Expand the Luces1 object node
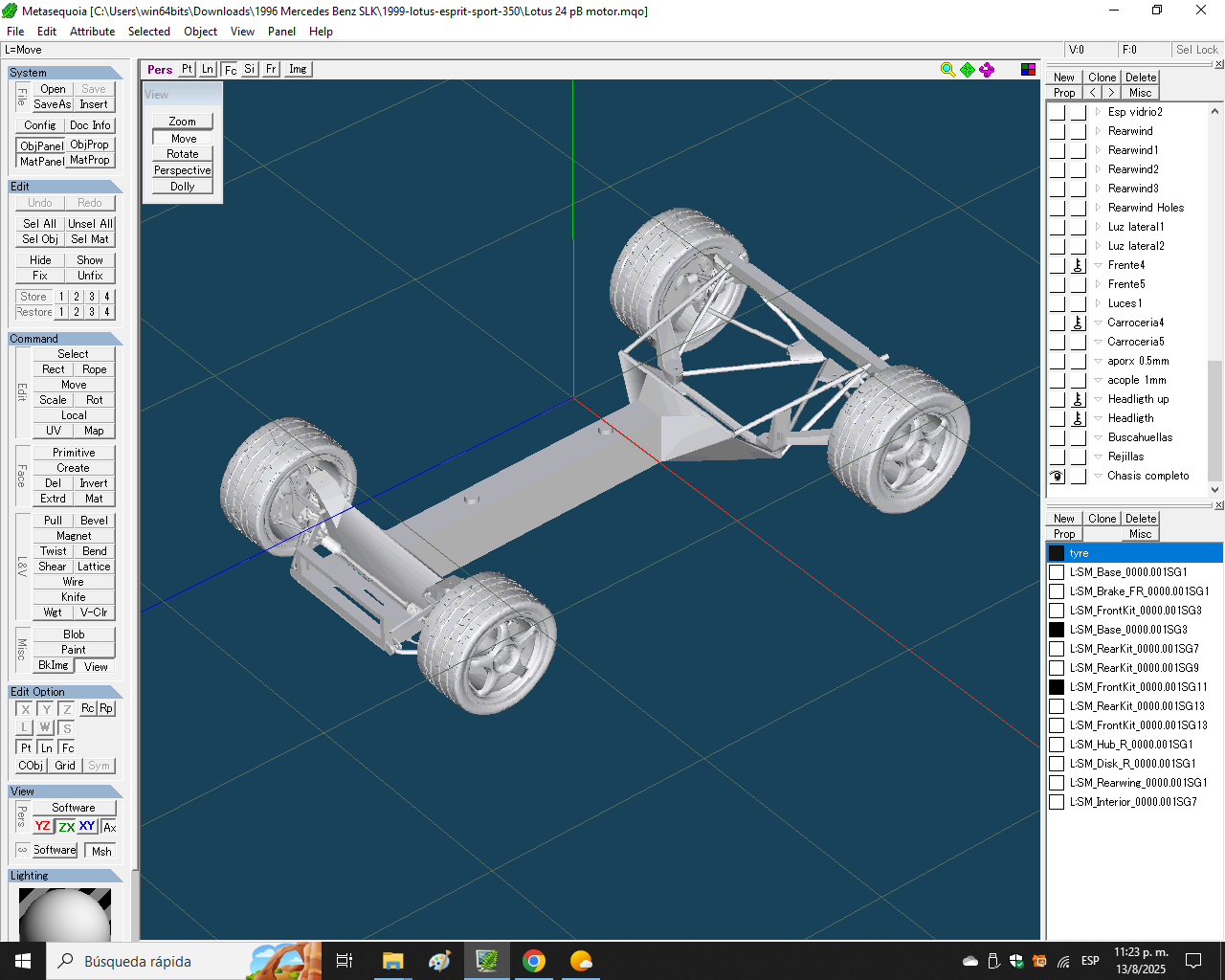 click(1098, 303)
